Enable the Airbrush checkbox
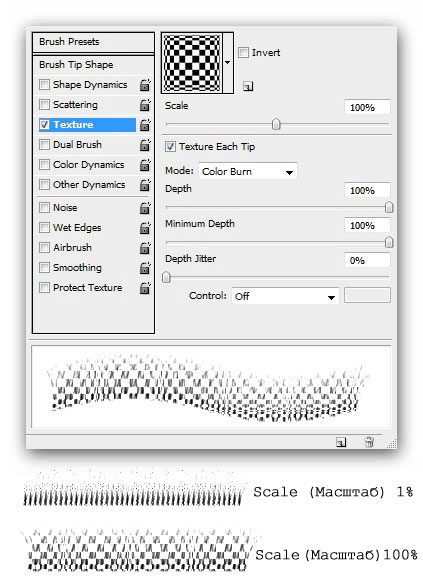 [x=44, y=247]
